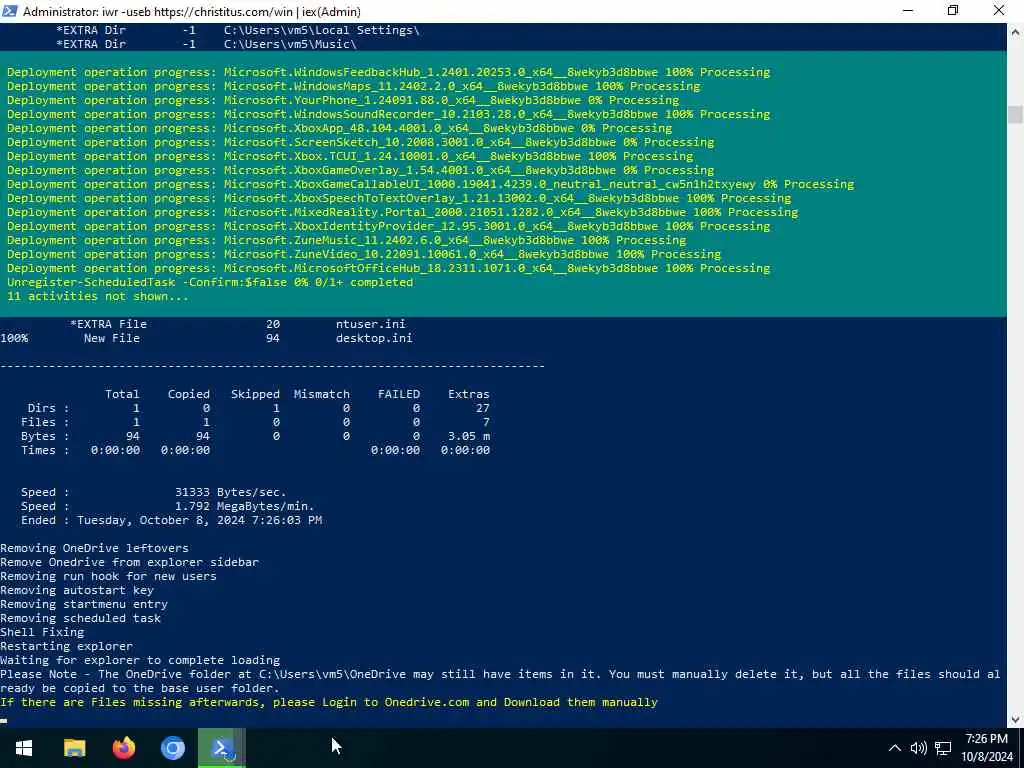Click the yellow 'If there are Files missing' line

[x=328, y=702]
